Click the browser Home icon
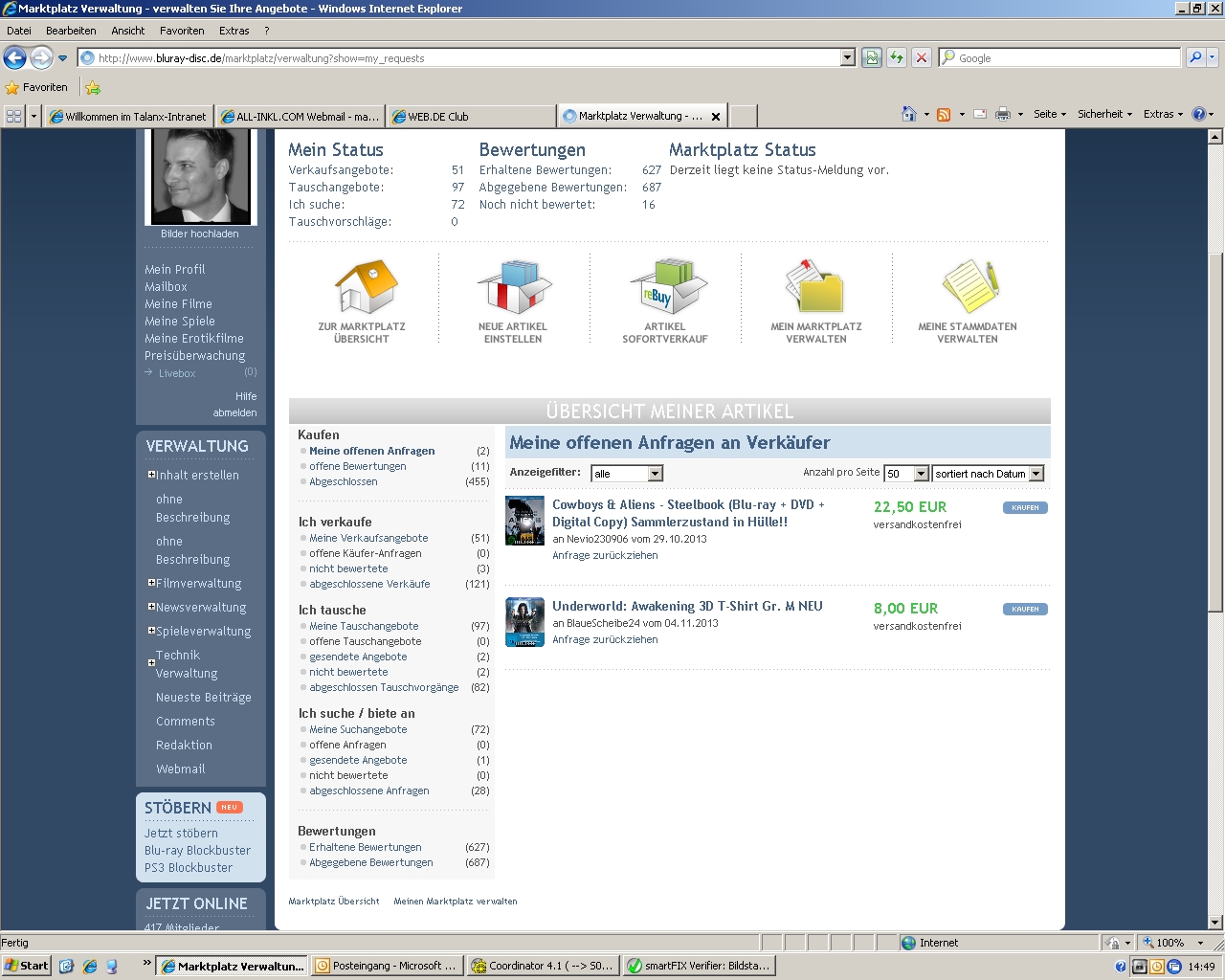The width and height of the screenshot is (1225, 980). click(x=908, y=115)
